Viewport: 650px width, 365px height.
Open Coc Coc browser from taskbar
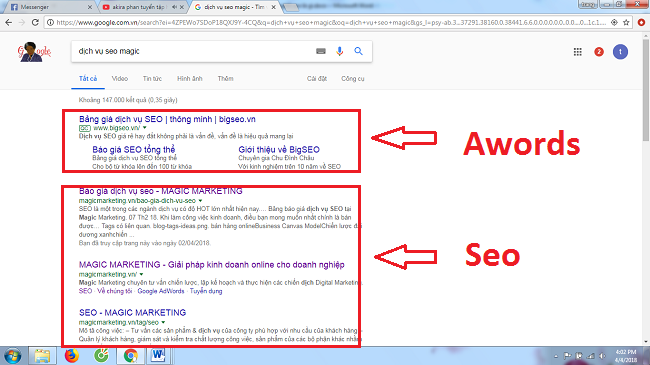101,356
